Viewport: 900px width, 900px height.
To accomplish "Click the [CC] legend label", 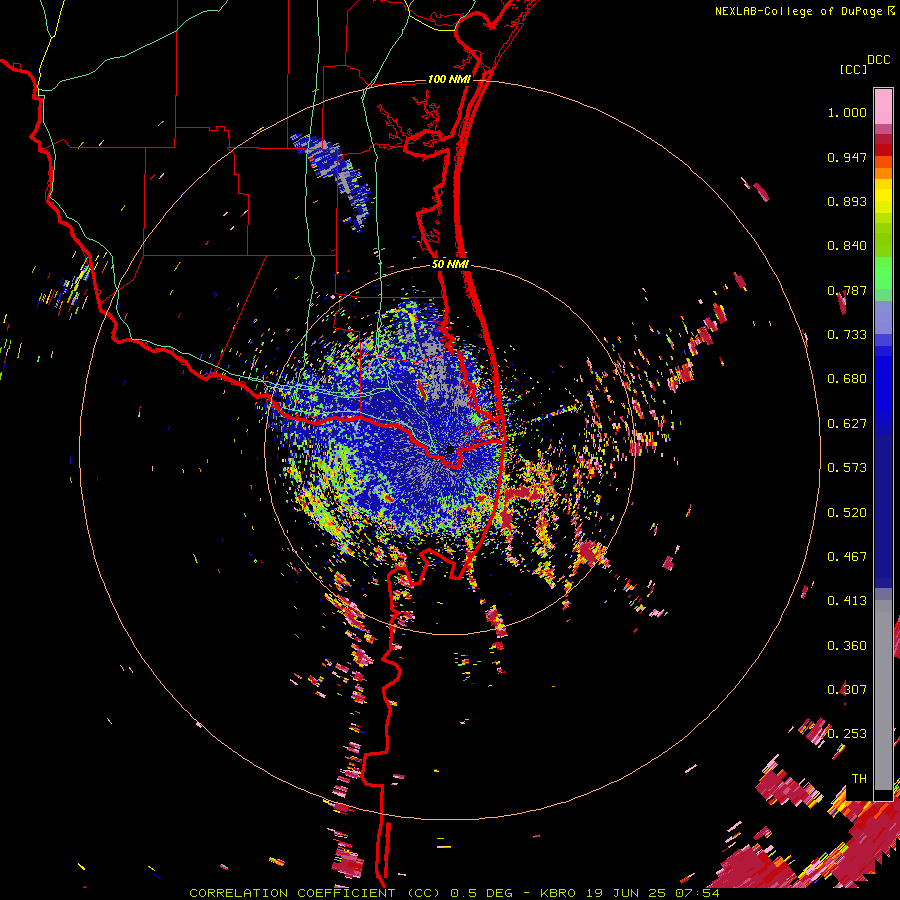I will (x=853, y=69).
